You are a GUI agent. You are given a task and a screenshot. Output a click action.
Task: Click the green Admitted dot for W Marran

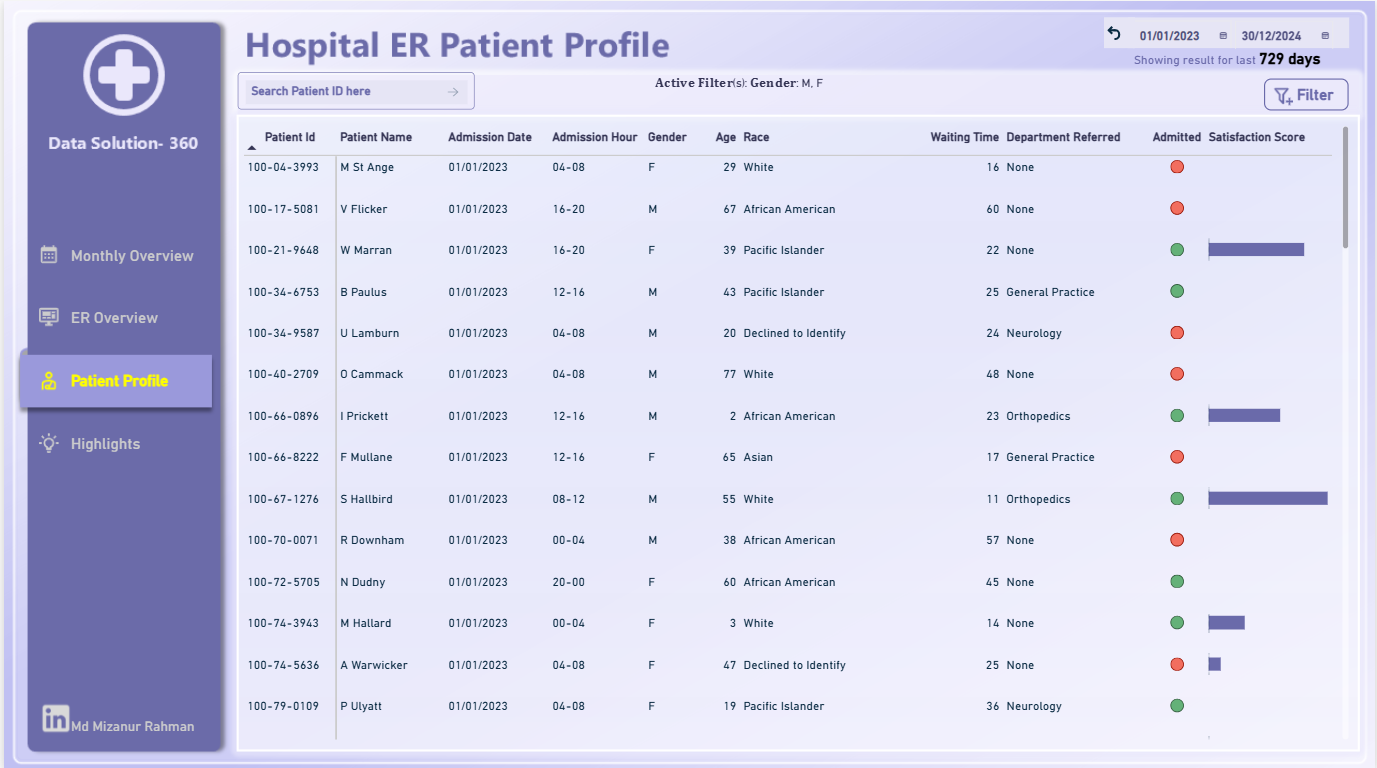point(1177,250)
